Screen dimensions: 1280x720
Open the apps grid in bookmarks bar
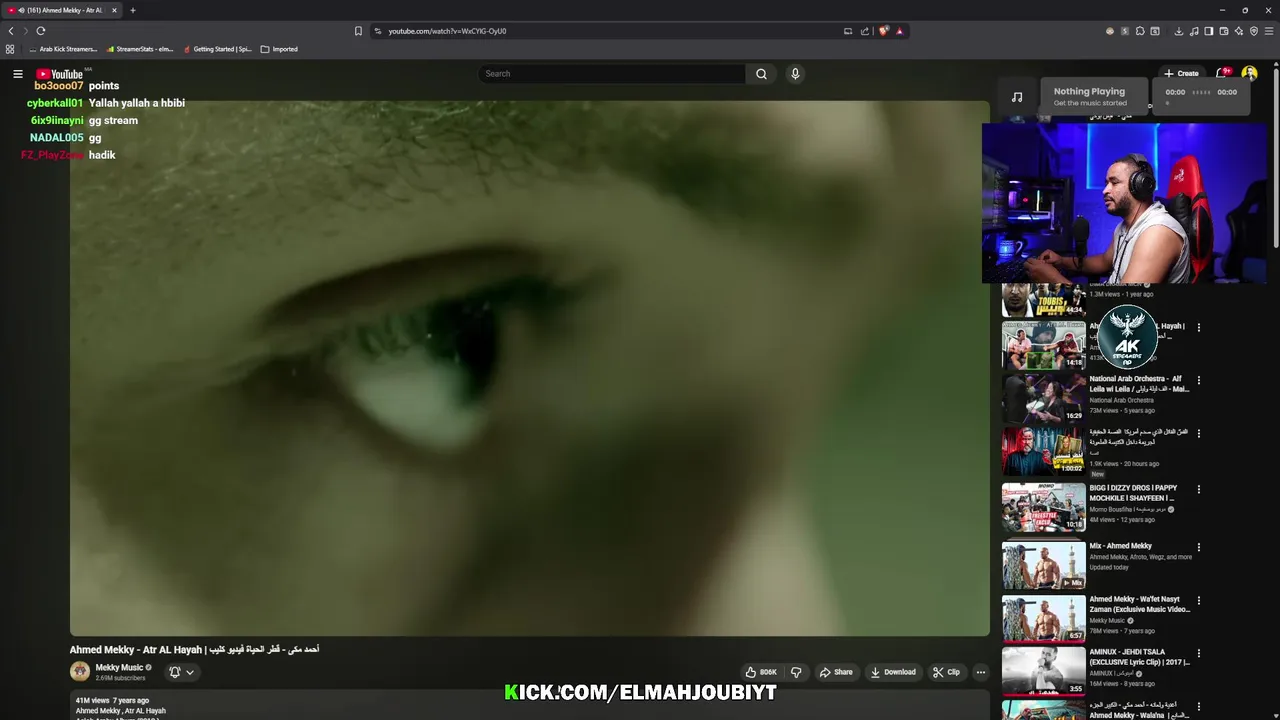pyautogui.click(x=10, y=49)
